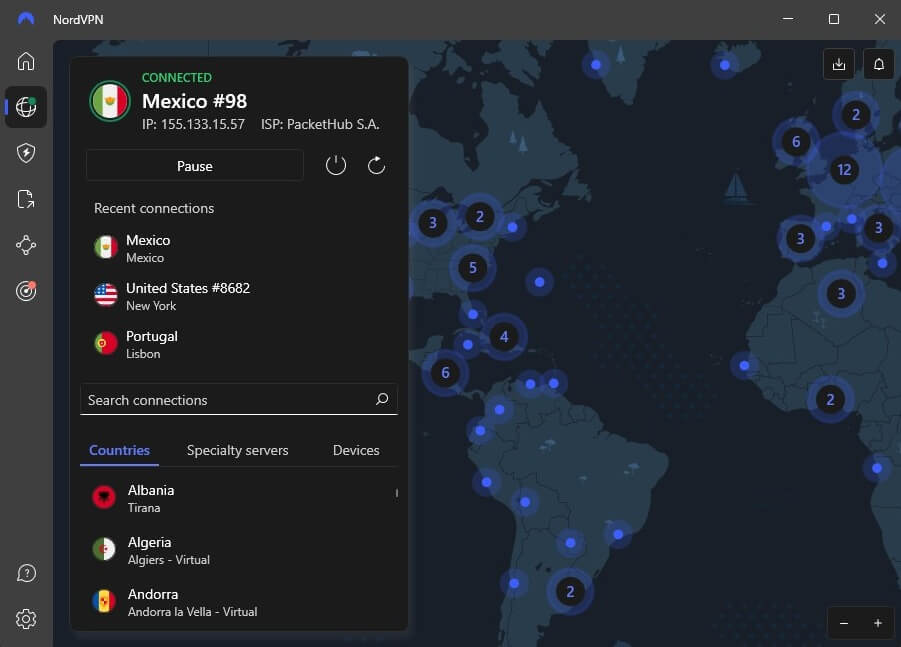901x647 pixels.
Task: Switch to the Specialty servers tab
Action: pyautogui.click(x=237, y=450)
